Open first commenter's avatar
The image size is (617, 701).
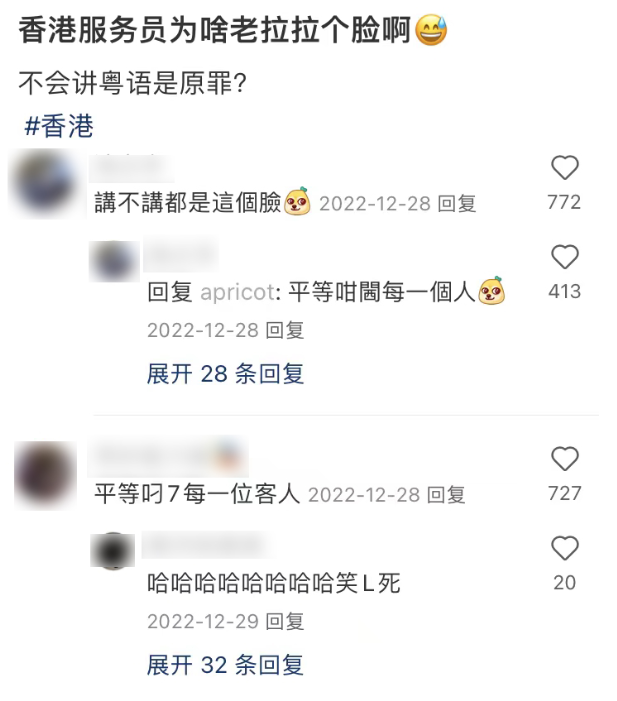[45, 184]
